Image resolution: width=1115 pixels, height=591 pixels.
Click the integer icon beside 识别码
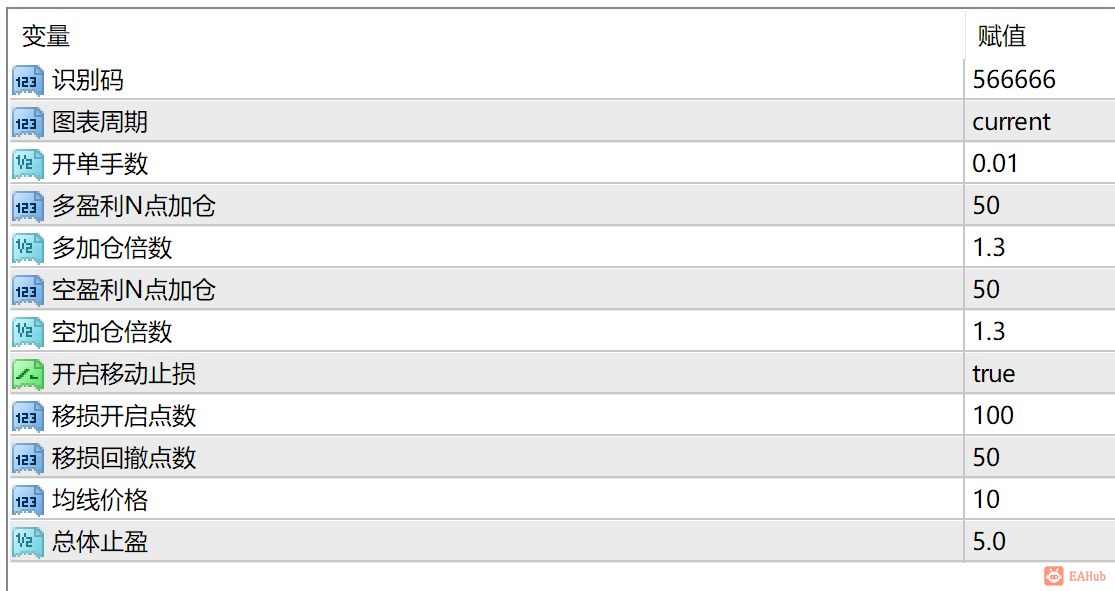[x=28, y=80]
